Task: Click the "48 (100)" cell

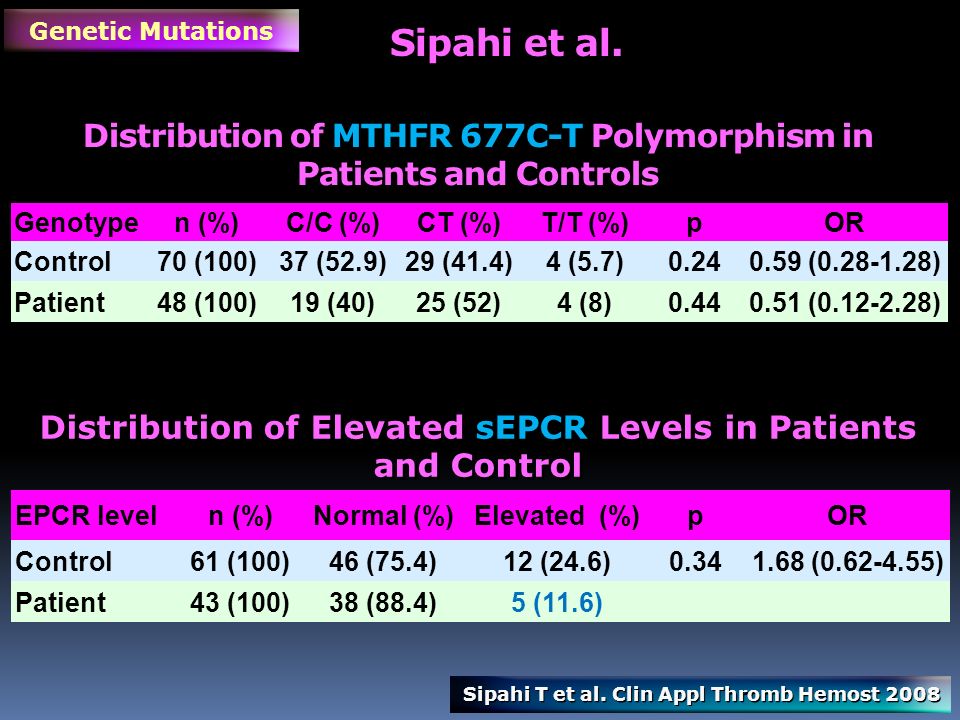Action: coord(206,302)
